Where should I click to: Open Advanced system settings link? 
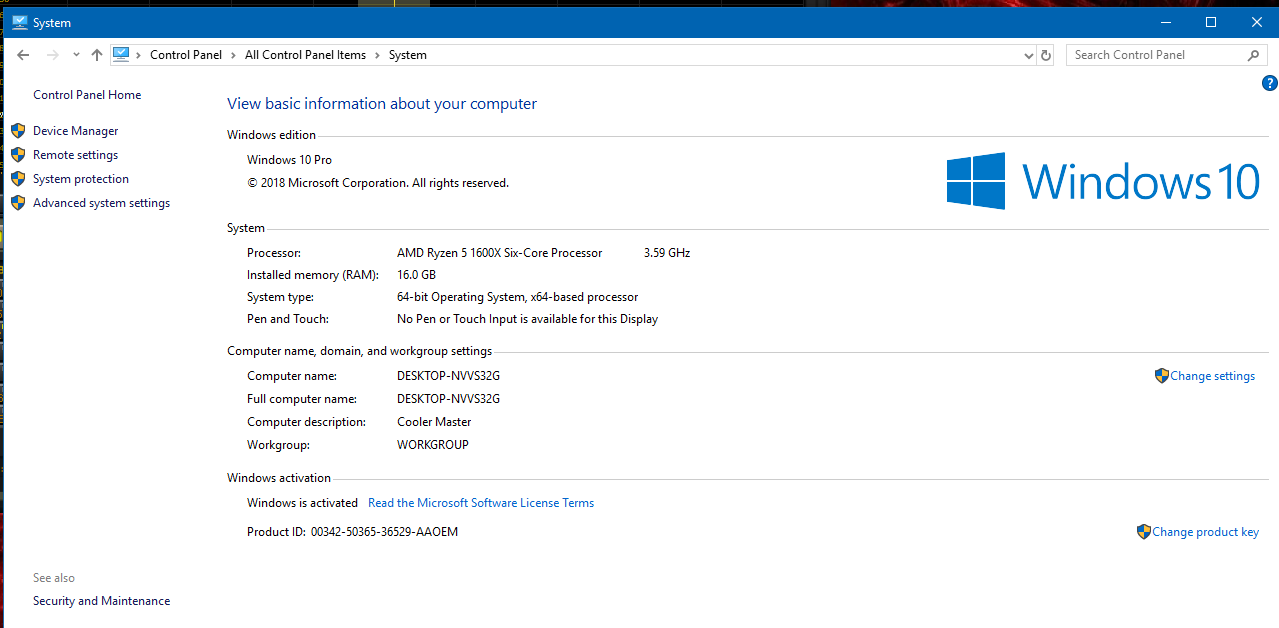coord(102,203)
